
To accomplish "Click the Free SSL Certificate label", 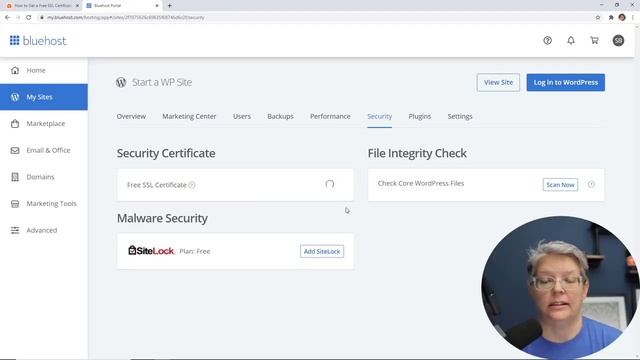I will [x=157, y=185].
